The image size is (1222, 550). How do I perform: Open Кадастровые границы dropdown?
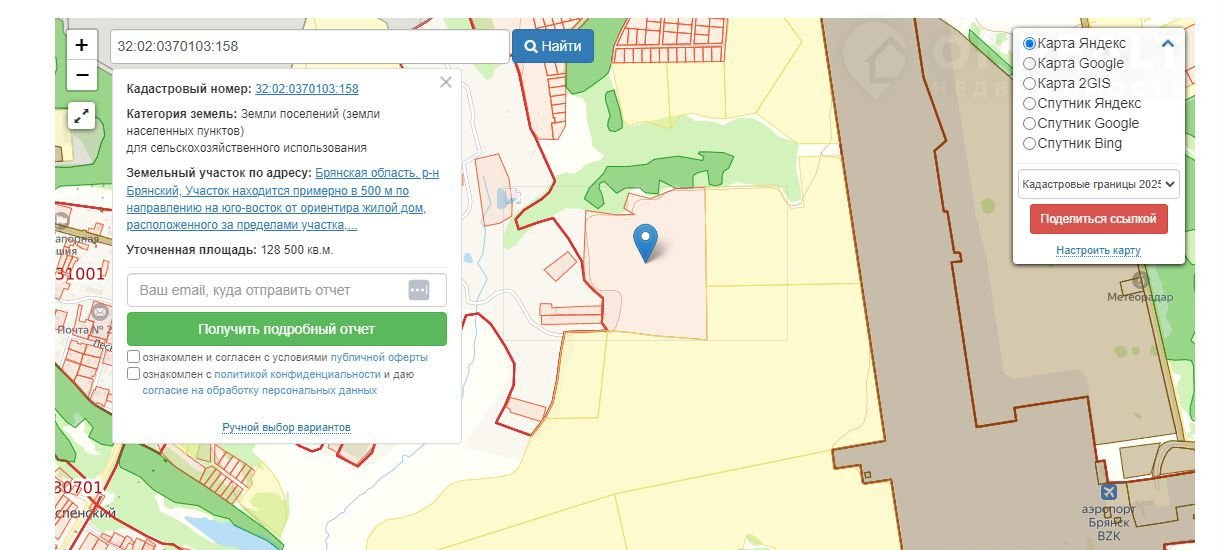[1099, 185]
